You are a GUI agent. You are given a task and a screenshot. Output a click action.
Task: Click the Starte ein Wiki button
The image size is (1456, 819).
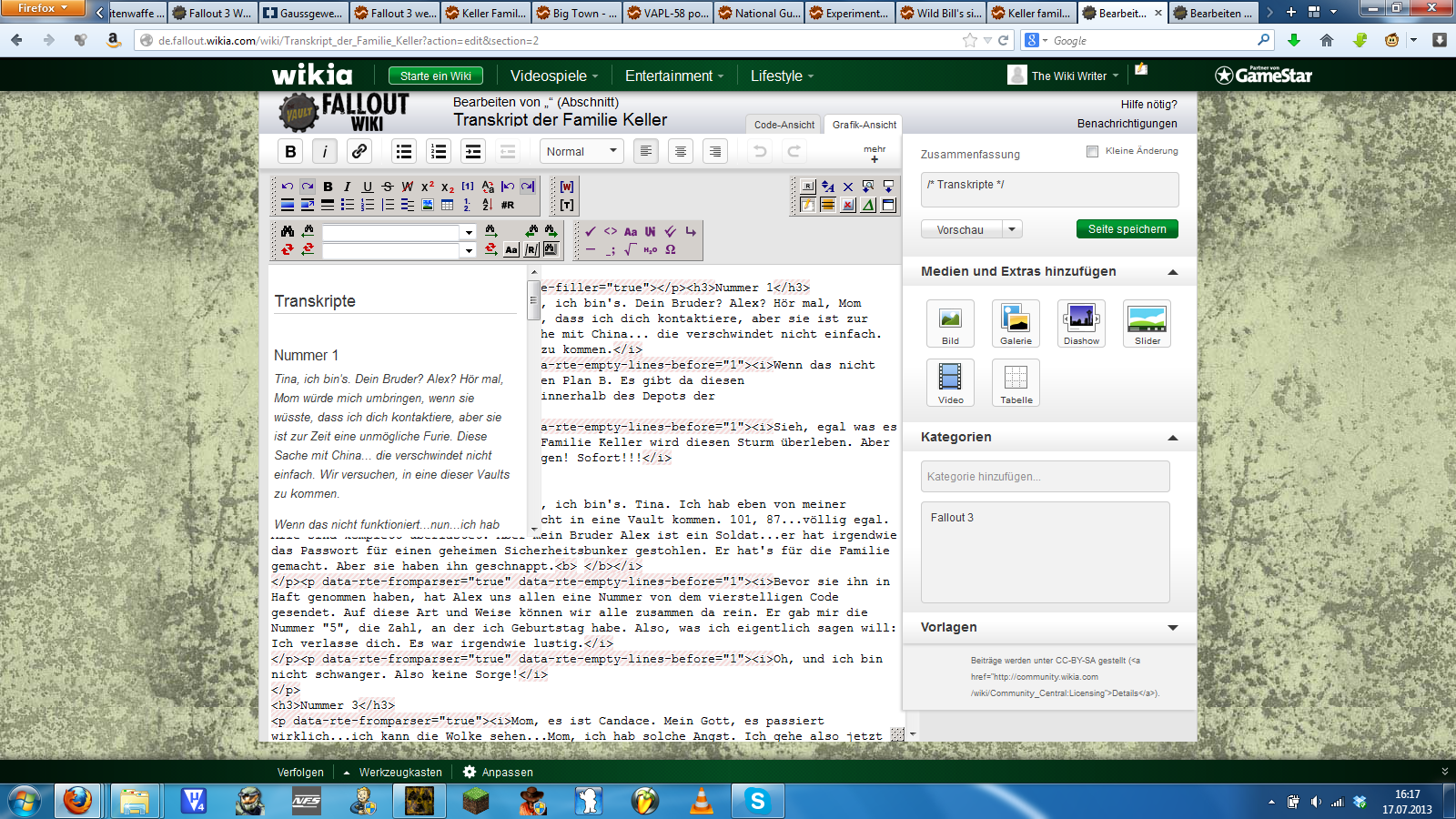pyautogui.click(x=435, y=76)
